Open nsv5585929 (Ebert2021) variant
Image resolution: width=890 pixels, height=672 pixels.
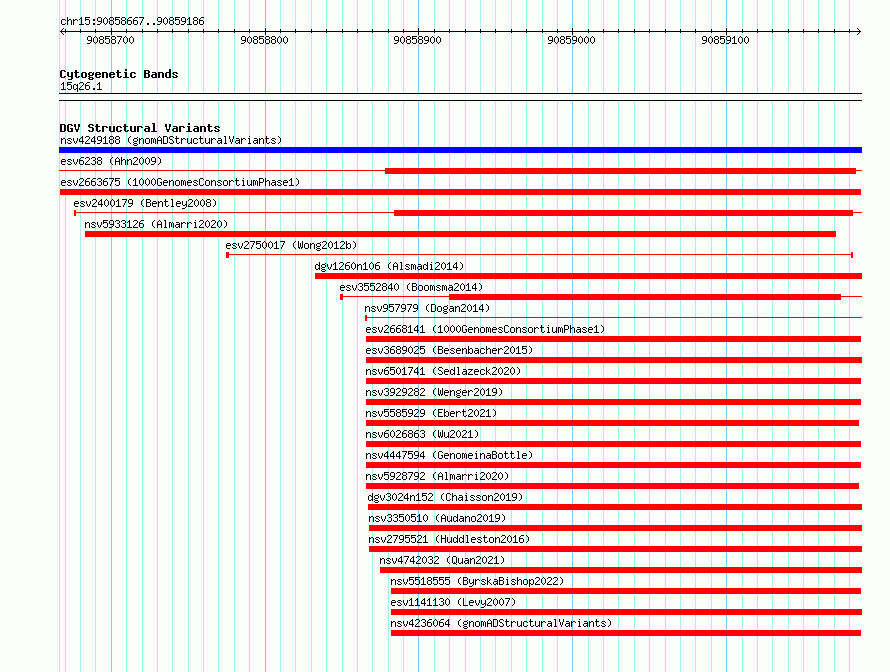point(431,413)
